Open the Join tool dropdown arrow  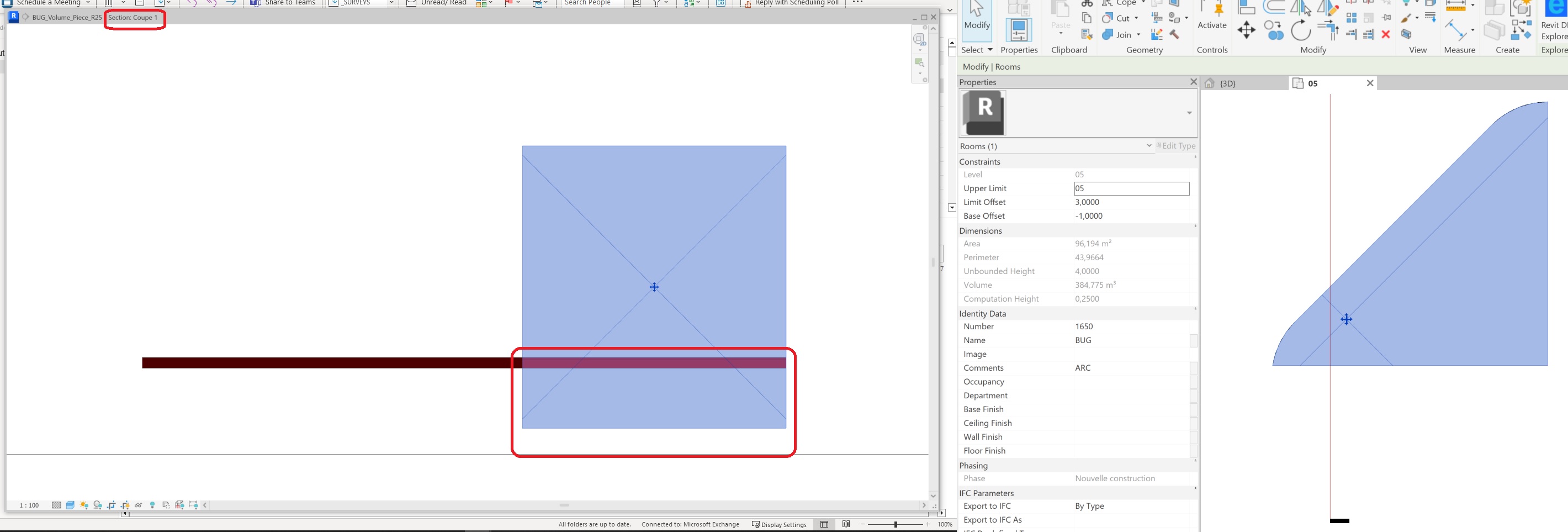[1138, 35]
